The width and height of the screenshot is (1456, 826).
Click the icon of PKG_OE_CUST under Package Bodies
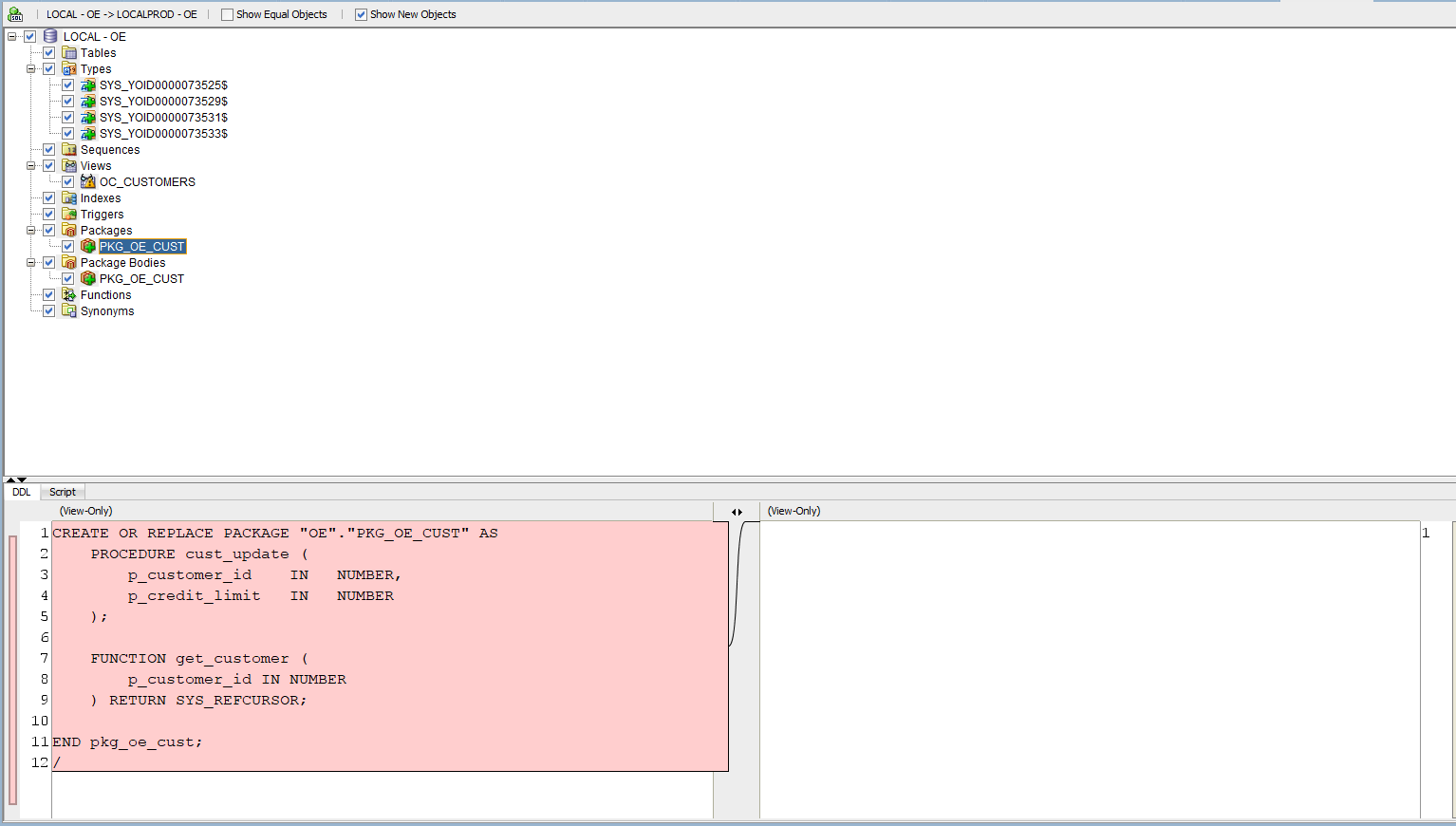(x=88, y=278)
